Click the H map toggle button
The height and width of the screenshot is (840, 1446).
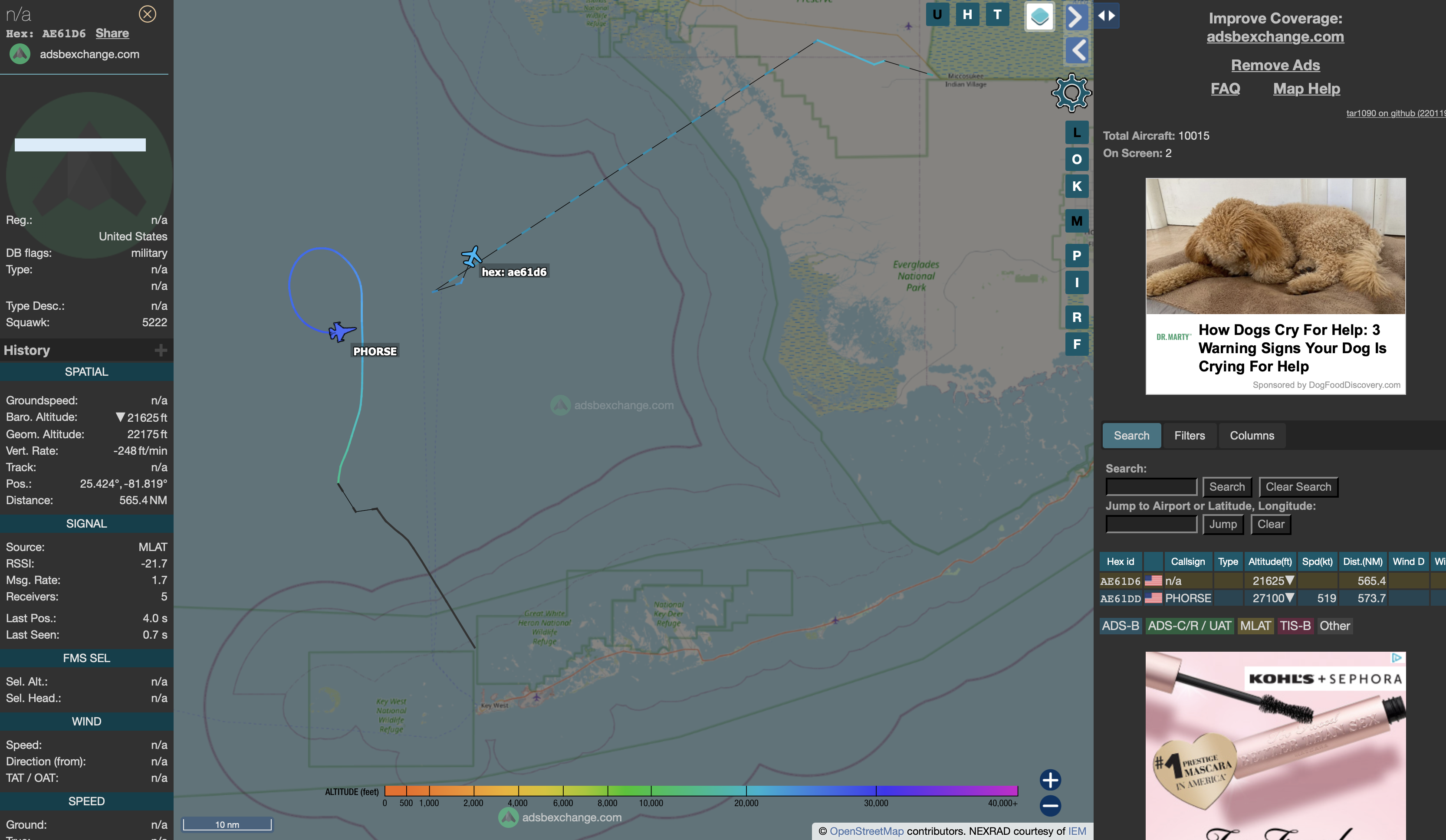coord(967,15)
